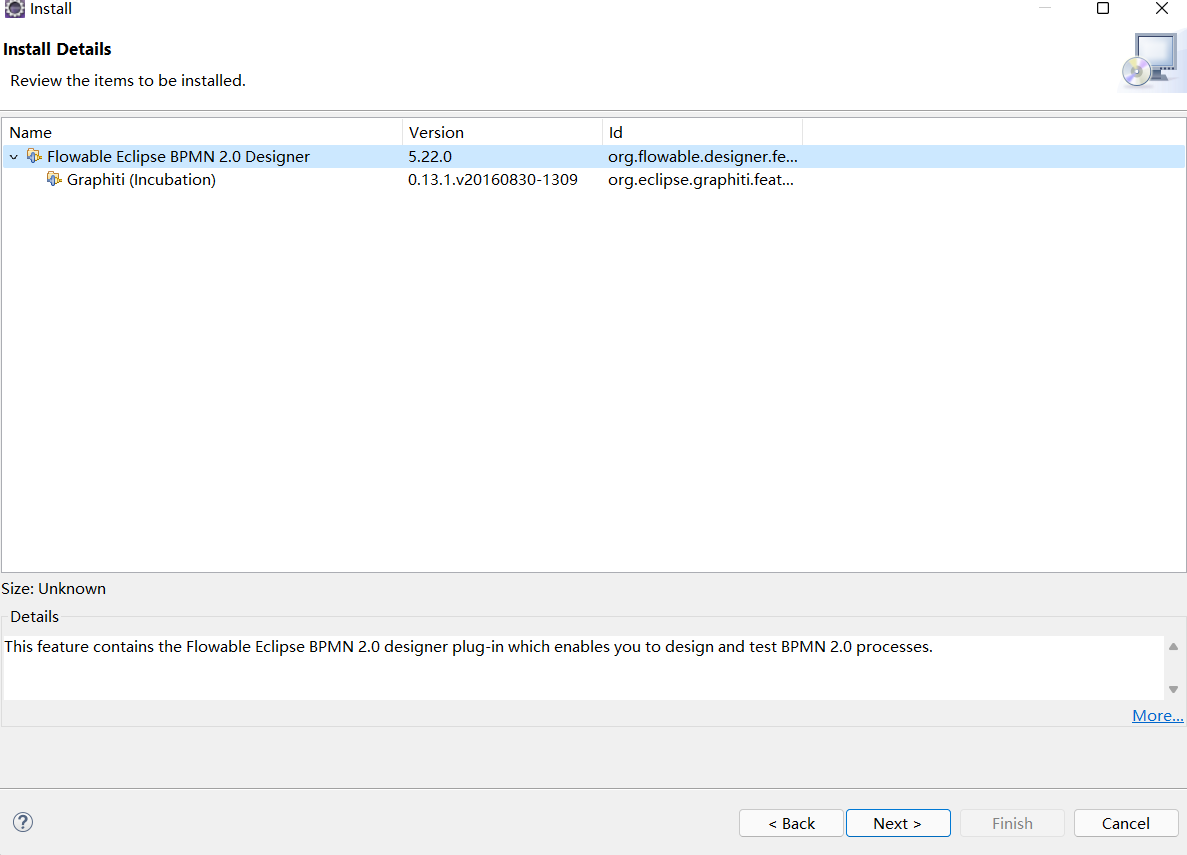1187x855 pixels.
Task: Select the Flowable Eclipse BPMN 2.0 Designer row
Action: click(x=200, y=156)
